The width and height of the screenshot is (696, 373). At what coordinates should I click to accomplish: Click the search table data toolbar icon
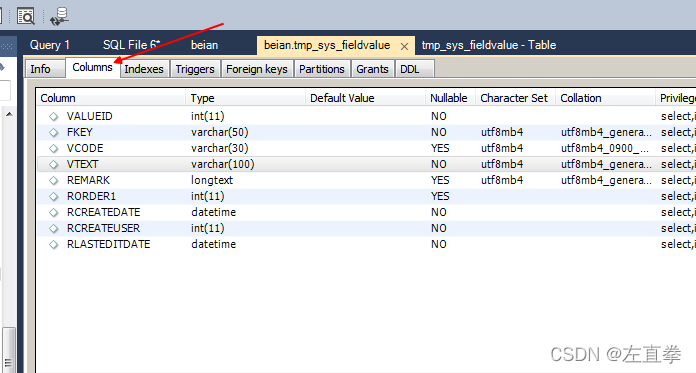pyautogui.click(x=26, y=16)
